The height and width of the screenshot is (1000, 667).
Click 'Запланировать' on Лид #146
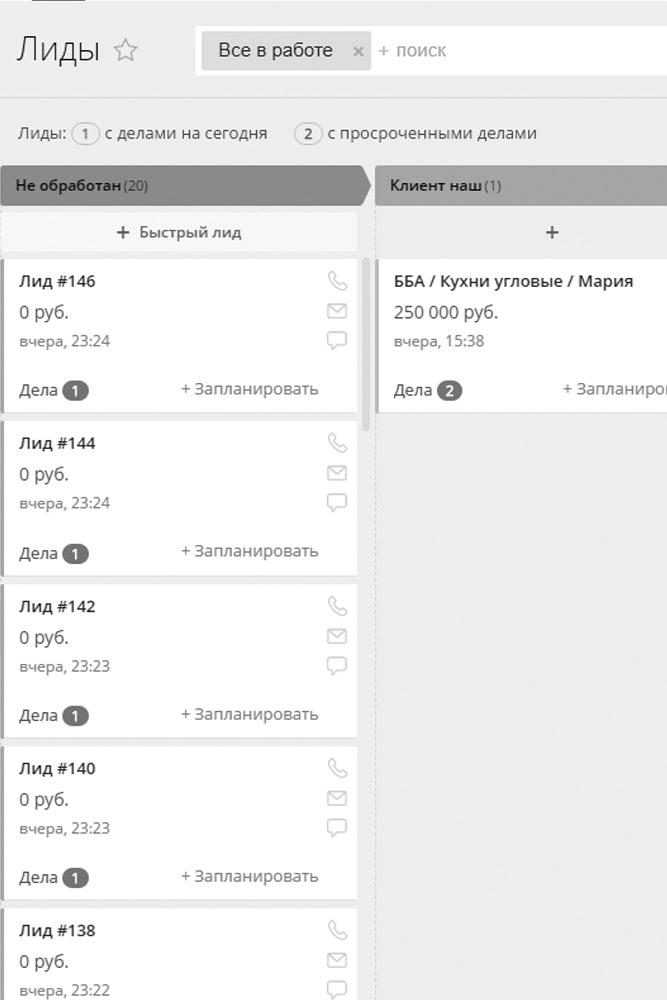(250, 389)
